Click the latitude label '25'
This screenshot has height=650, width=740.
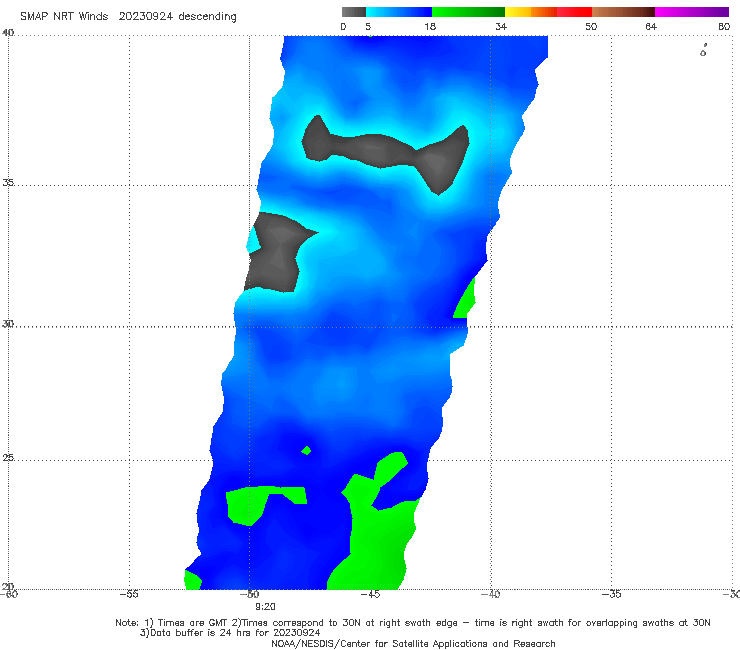click(x=8, y=457)
